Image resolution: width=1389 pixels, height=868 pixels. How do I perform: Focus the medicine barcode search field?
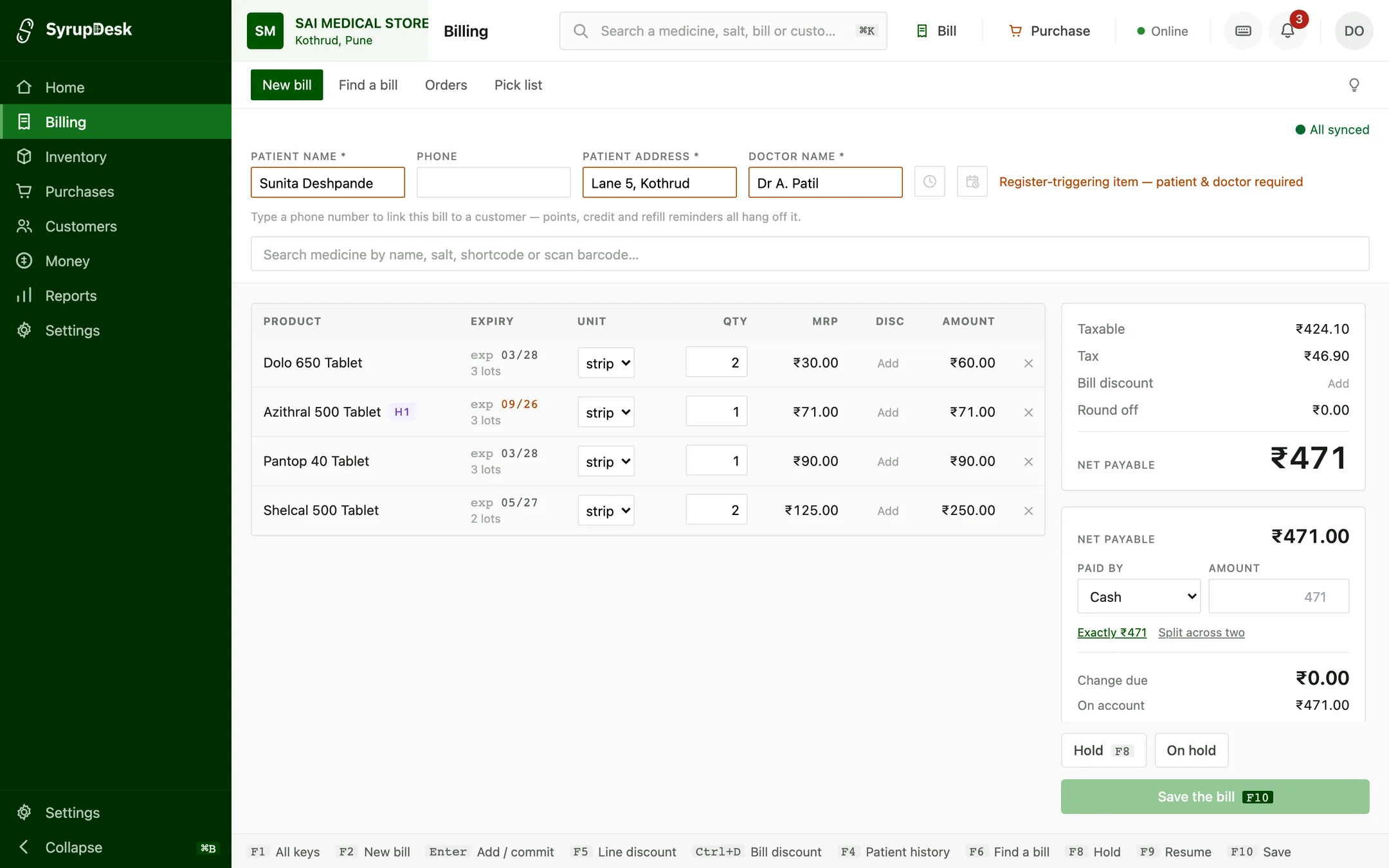810,254
